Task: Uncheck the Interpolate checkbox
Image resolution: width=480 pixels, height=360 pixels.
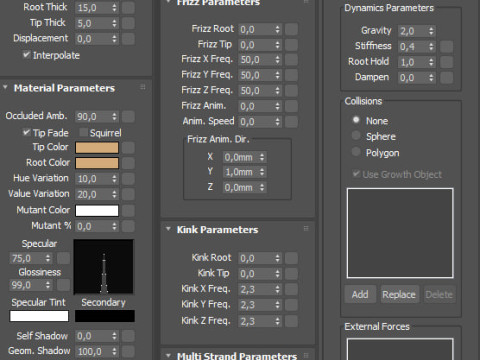Action: (26, 55)
